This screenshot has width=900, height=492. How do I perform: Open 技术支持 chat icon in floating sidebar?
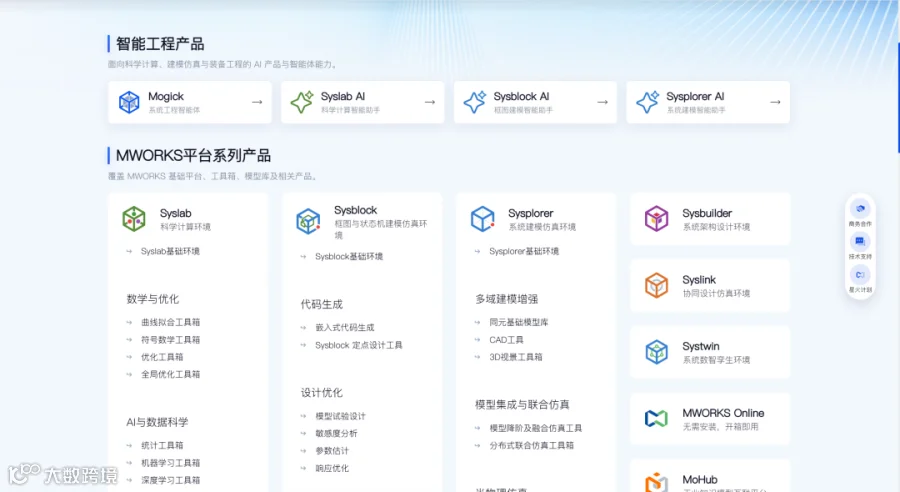click(x=860, y=241)
